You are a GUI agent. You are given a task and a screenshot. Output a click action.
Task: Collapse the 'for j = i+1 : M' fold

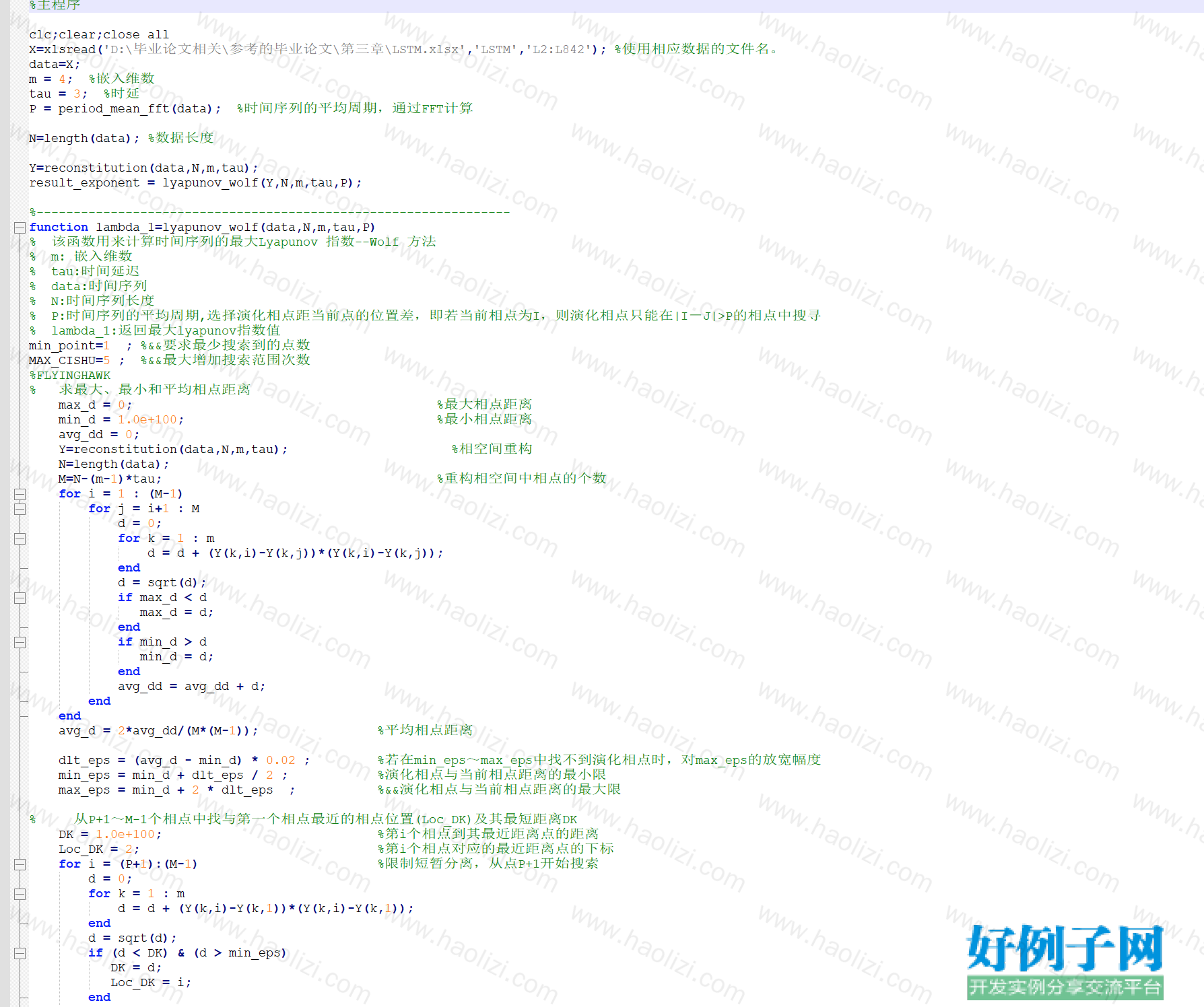click(x=20, y=509)
